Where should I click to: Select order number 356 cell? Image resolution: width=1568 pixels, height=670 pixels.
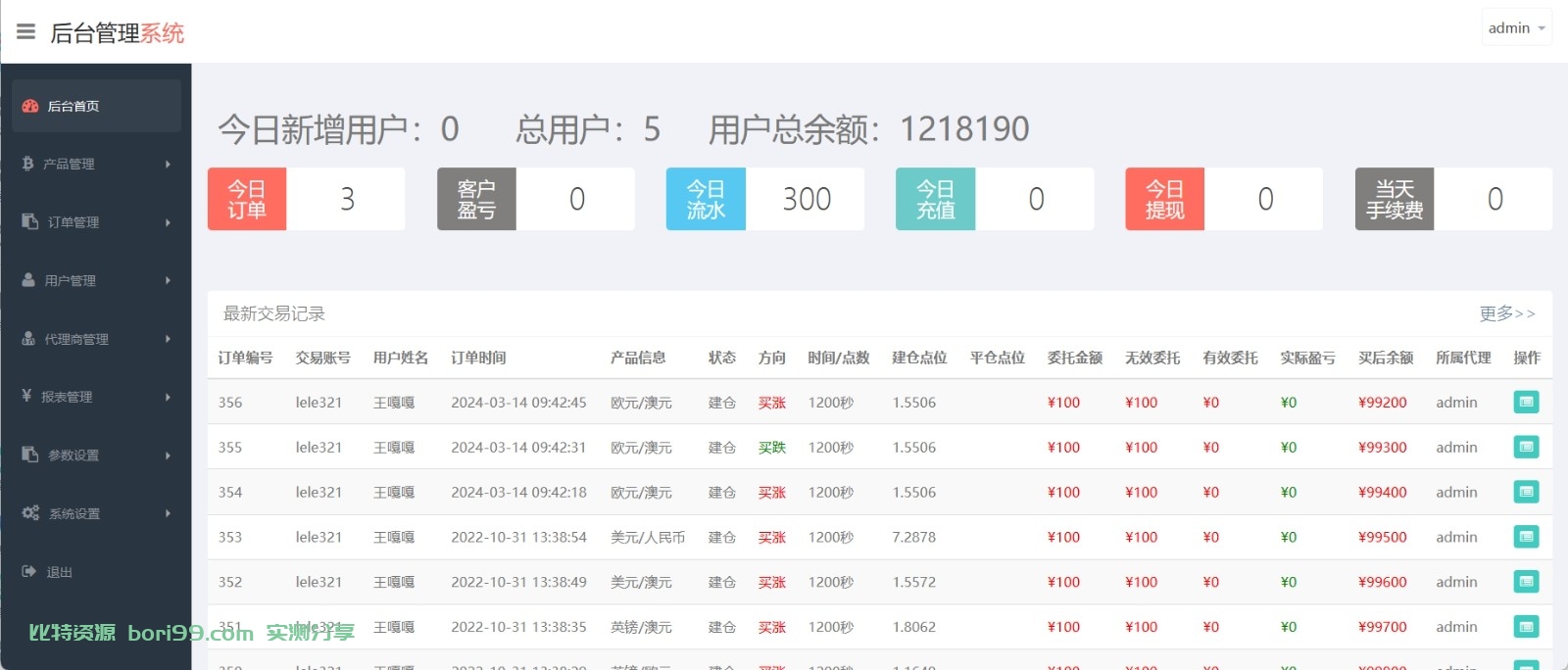coord(230,403)
